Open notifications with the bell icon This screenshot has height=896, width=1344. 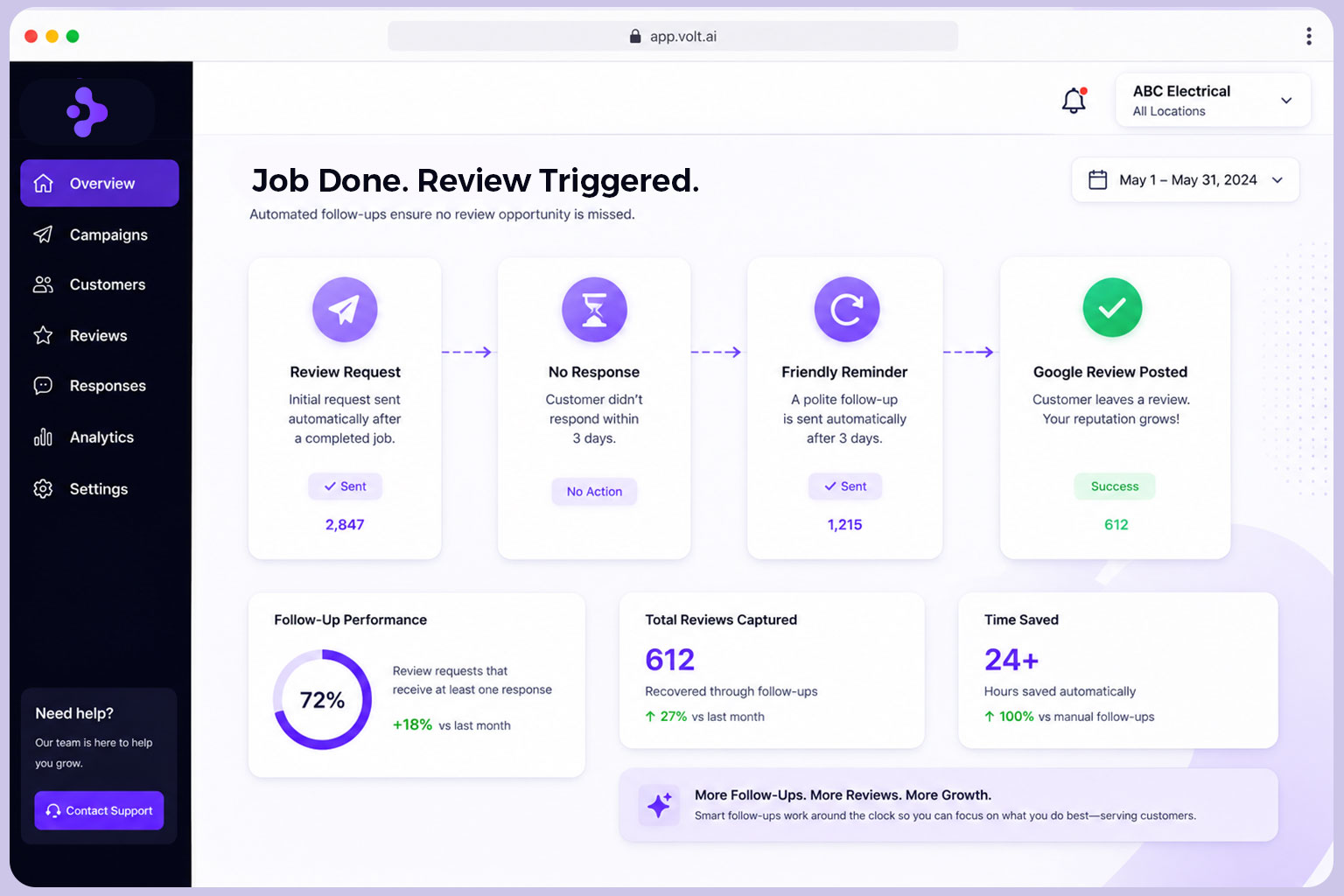click(x=1074, y=100)
